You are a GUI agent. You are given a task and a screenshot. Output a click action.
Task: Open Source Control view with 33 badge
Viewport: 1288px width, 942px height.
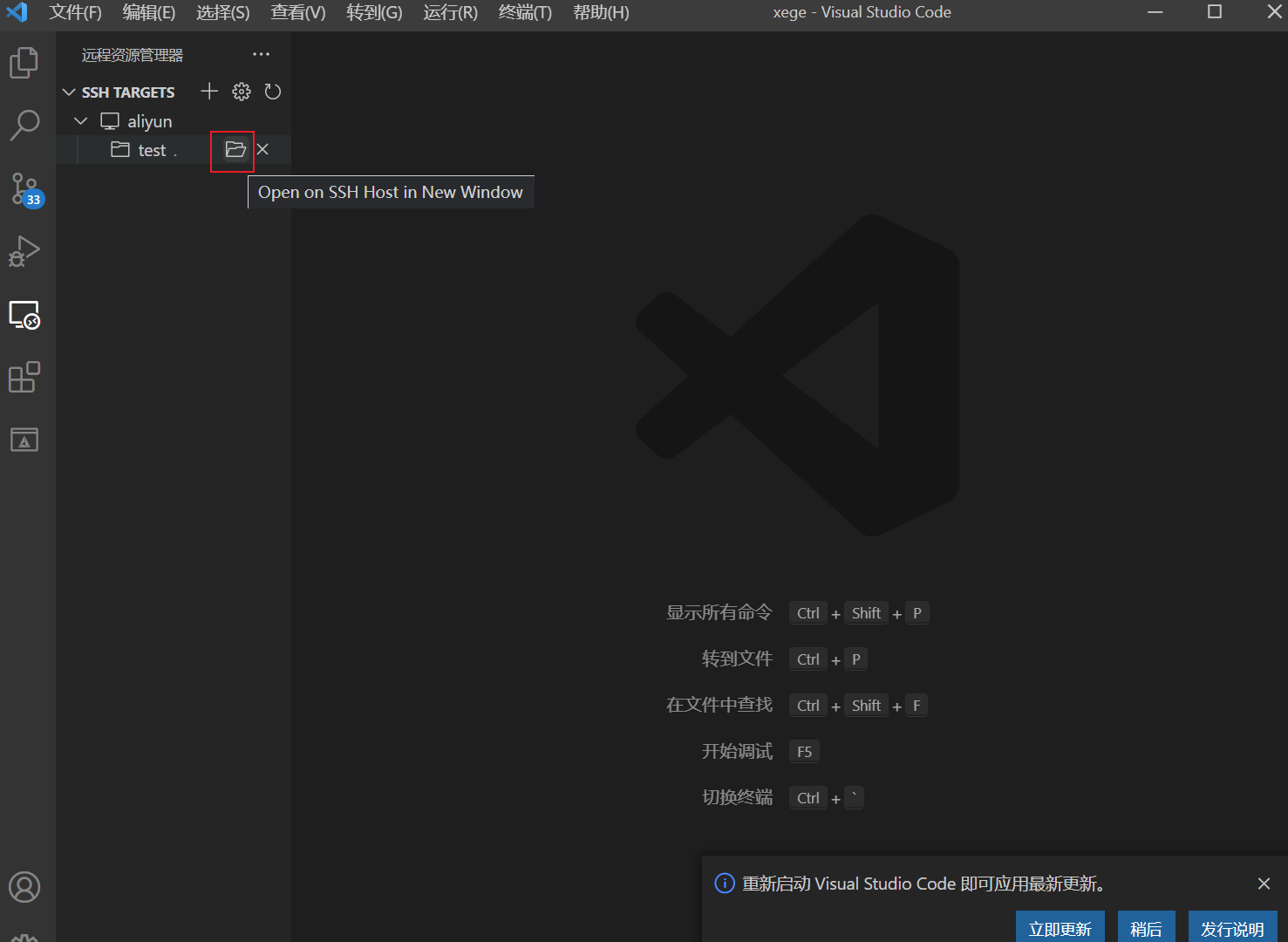click(x=25, y=188)
